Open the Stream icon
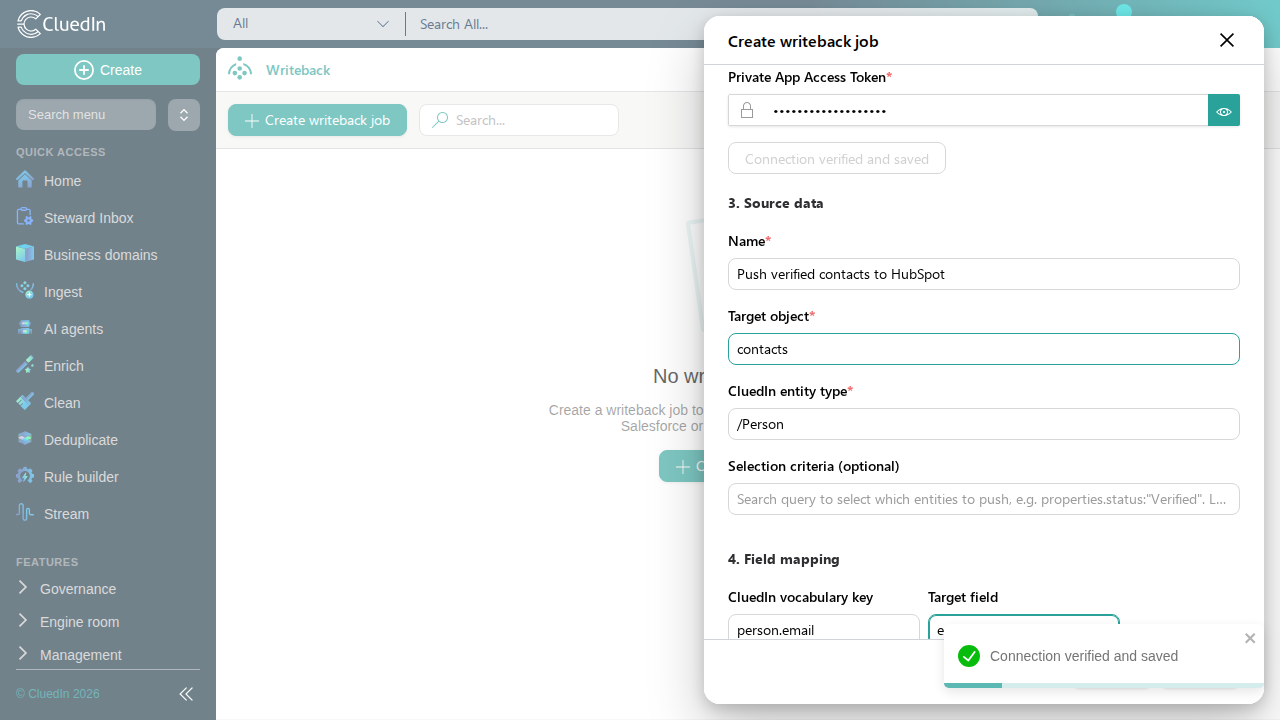The image size is (1280, 720). click(25, 513)
